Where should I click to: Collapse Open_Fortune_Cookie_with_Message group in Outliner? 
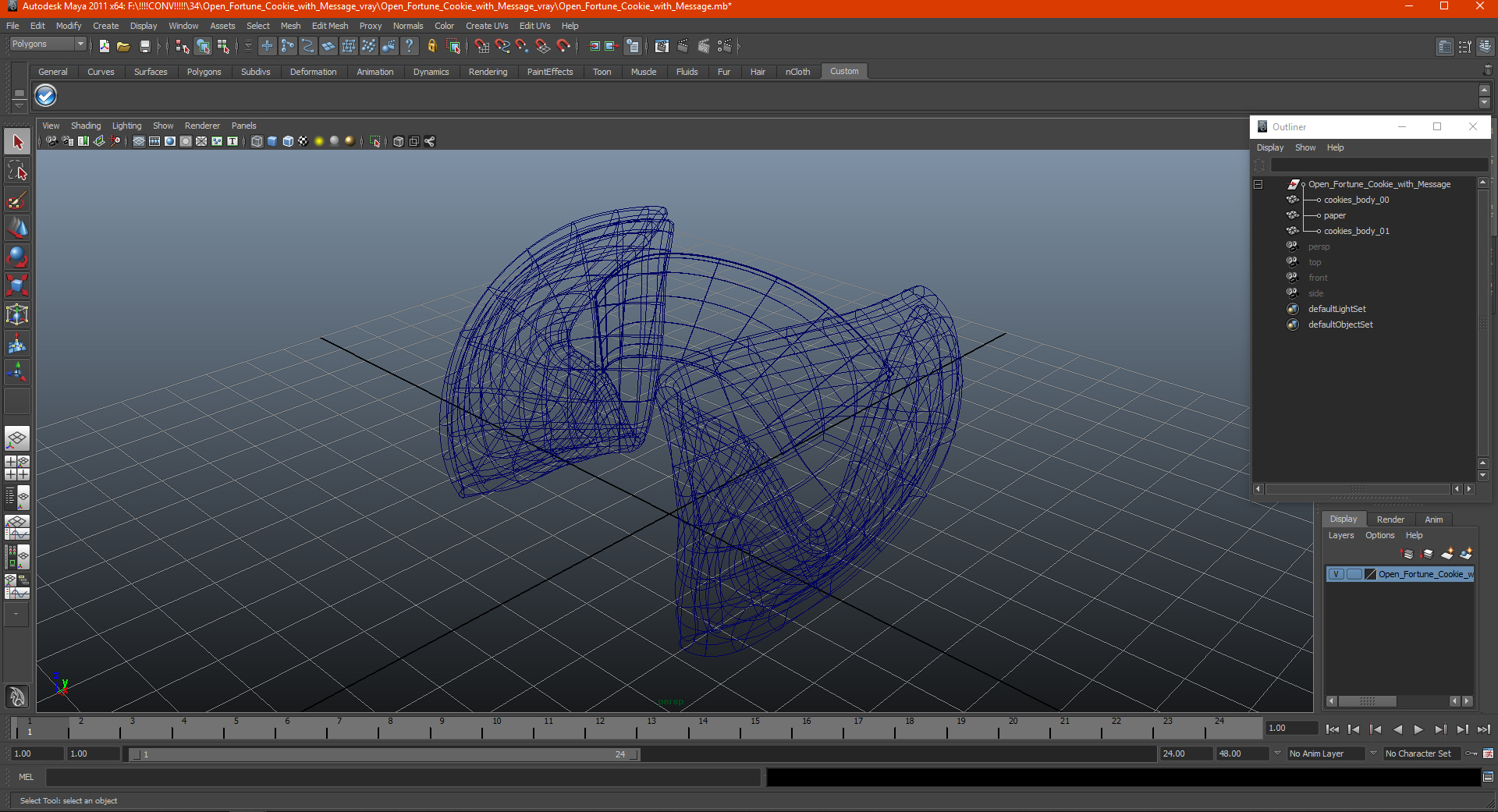(1258, 185)
